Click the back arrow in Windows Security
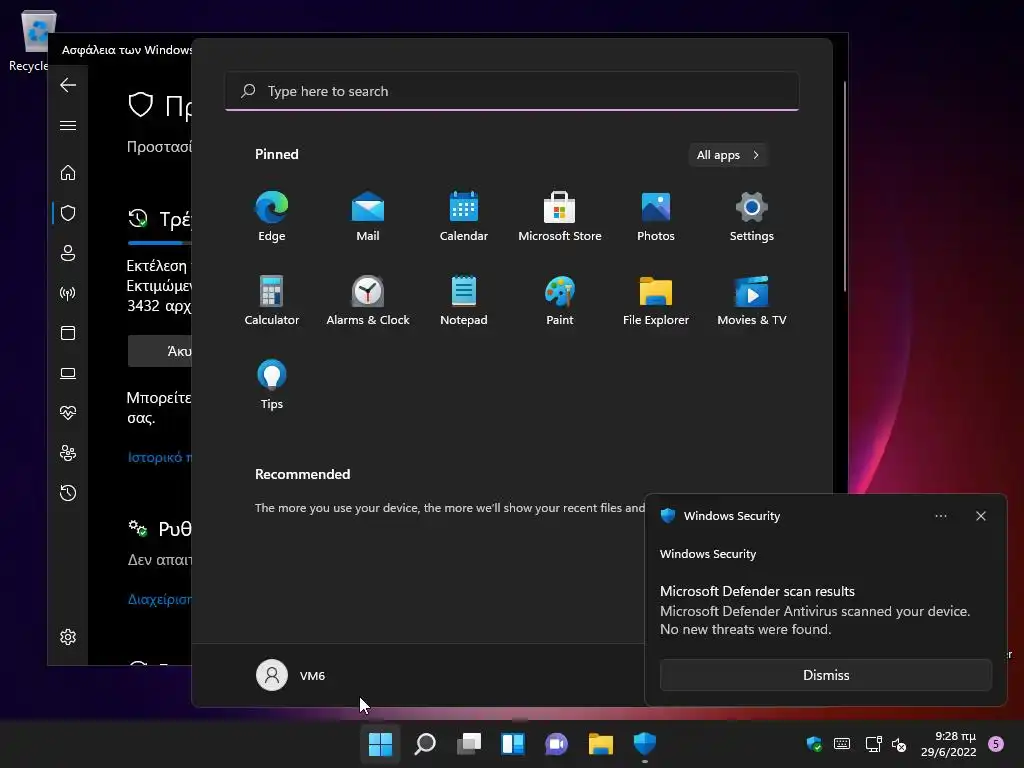Screen dimensions: 1024x768 (x=68, y=85)
